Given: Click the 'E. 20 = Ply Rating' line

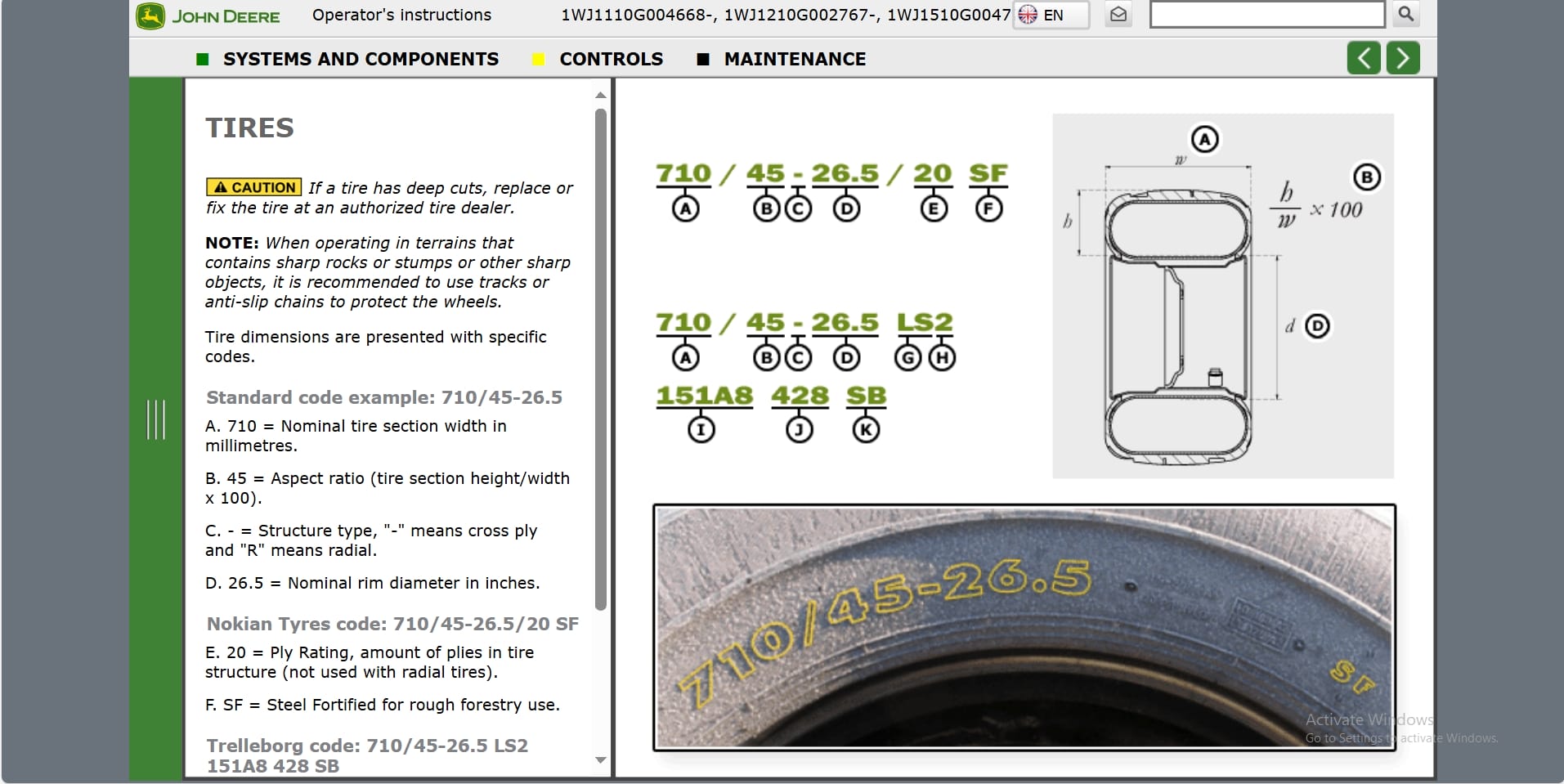Looking at the screenshot, I should (x=370, y=662).
